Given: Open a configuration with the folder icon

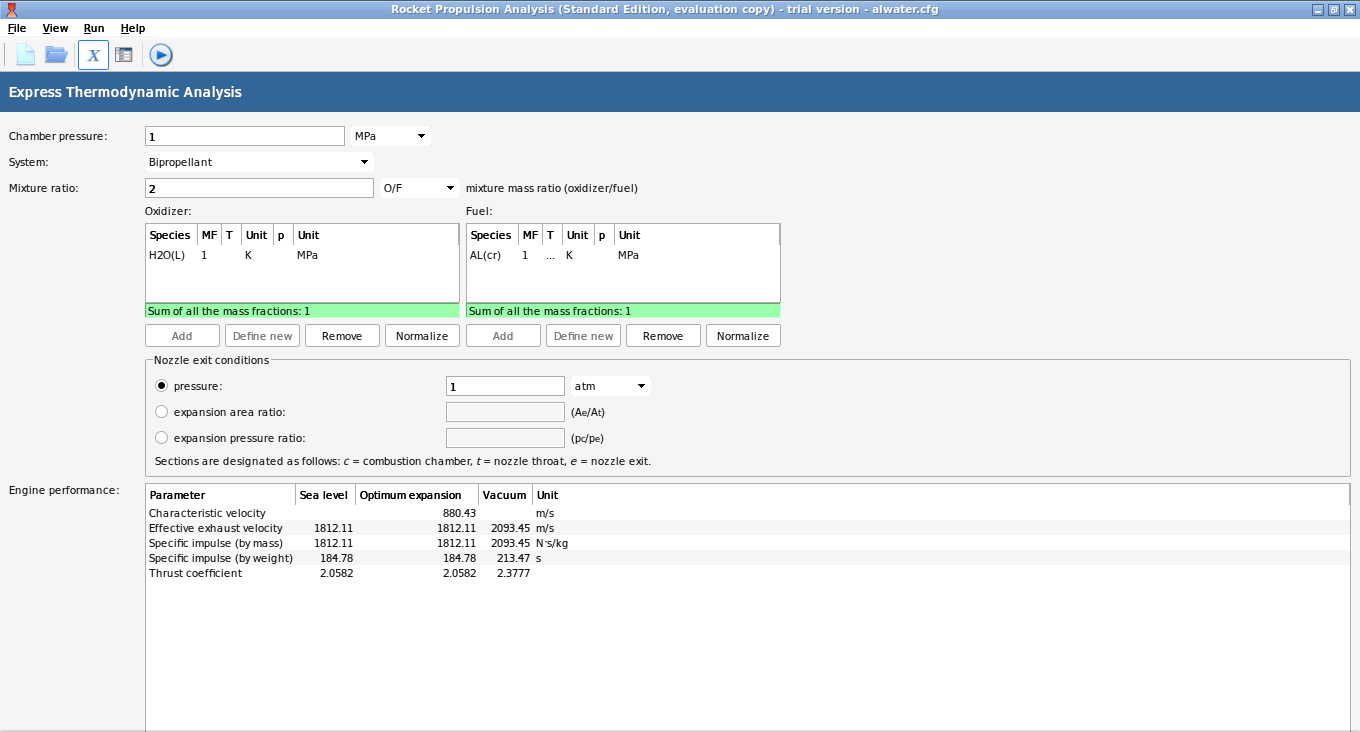Looking at the screenshot, I should pyautogui.click(x=56, y=55).
